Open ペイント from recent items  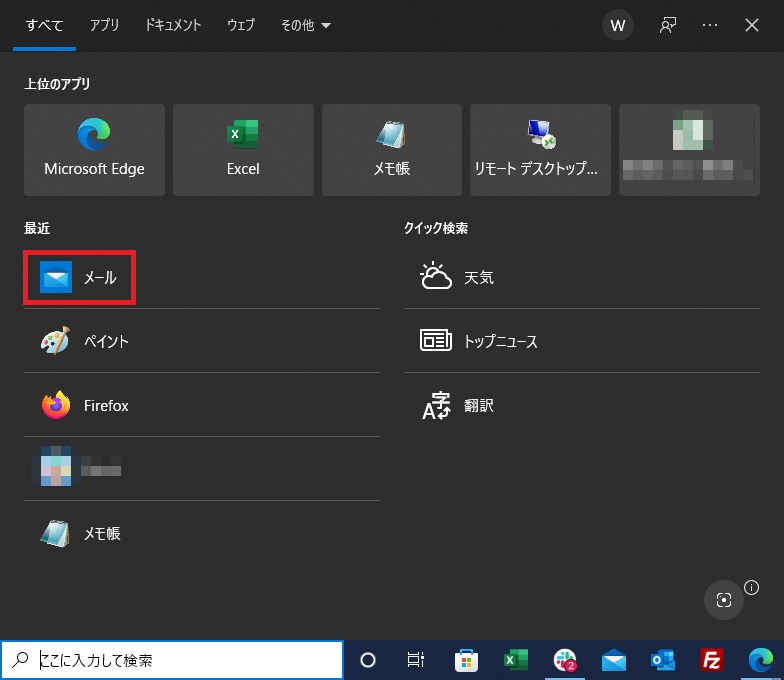(x=202, y=342)
